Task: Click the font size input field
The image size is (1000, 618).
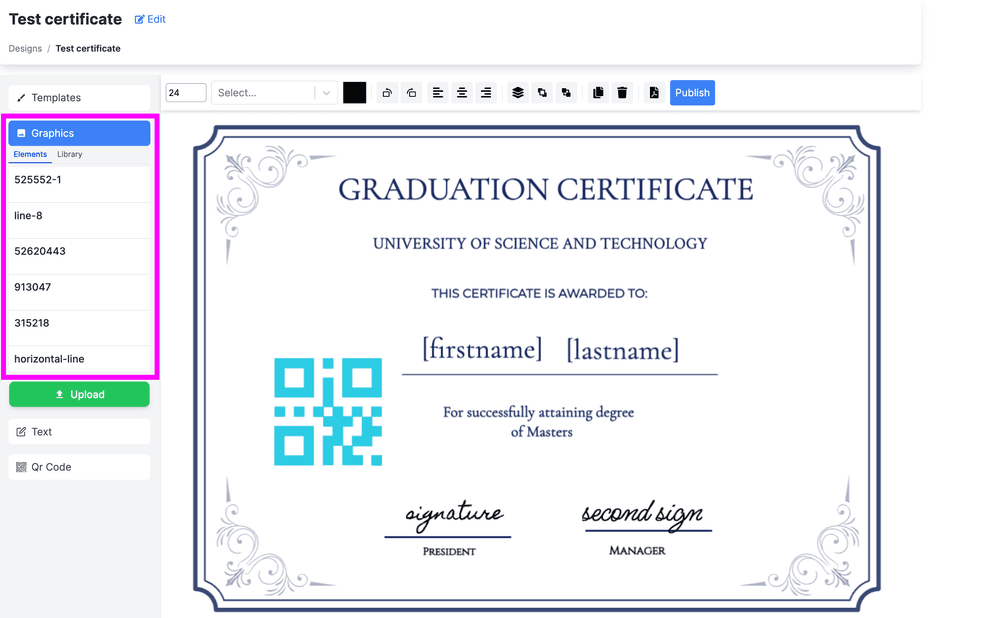Action: pyautogui.click(x=185, y=93)
